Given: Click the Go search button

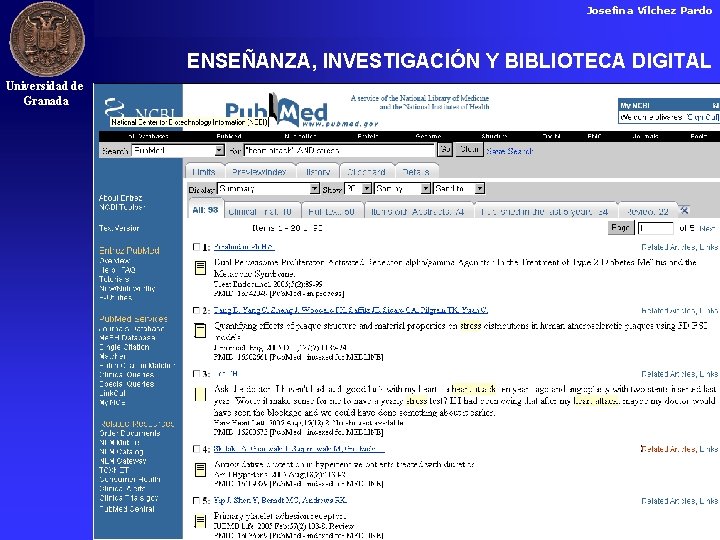Looking at the screenshot, I should pyautogui.click(x=445, y=150).
